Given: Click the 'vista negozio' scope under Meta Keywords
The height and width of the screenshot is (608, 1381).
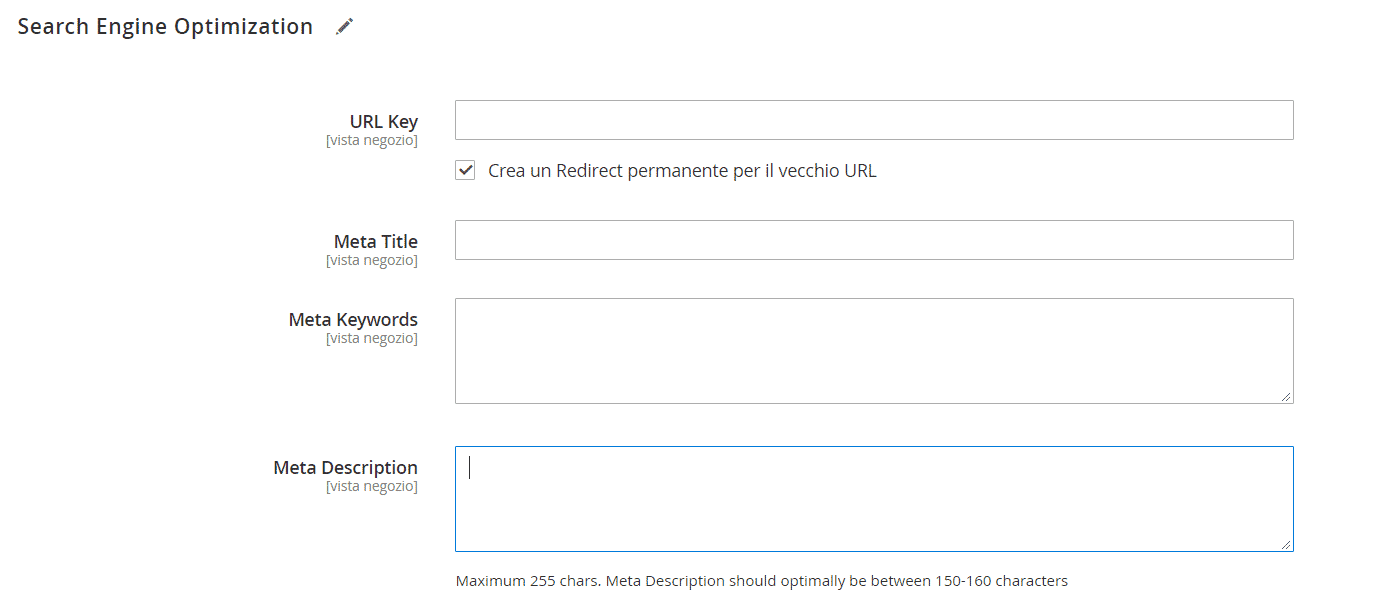Looking at the screenshot, I should 372,339.
